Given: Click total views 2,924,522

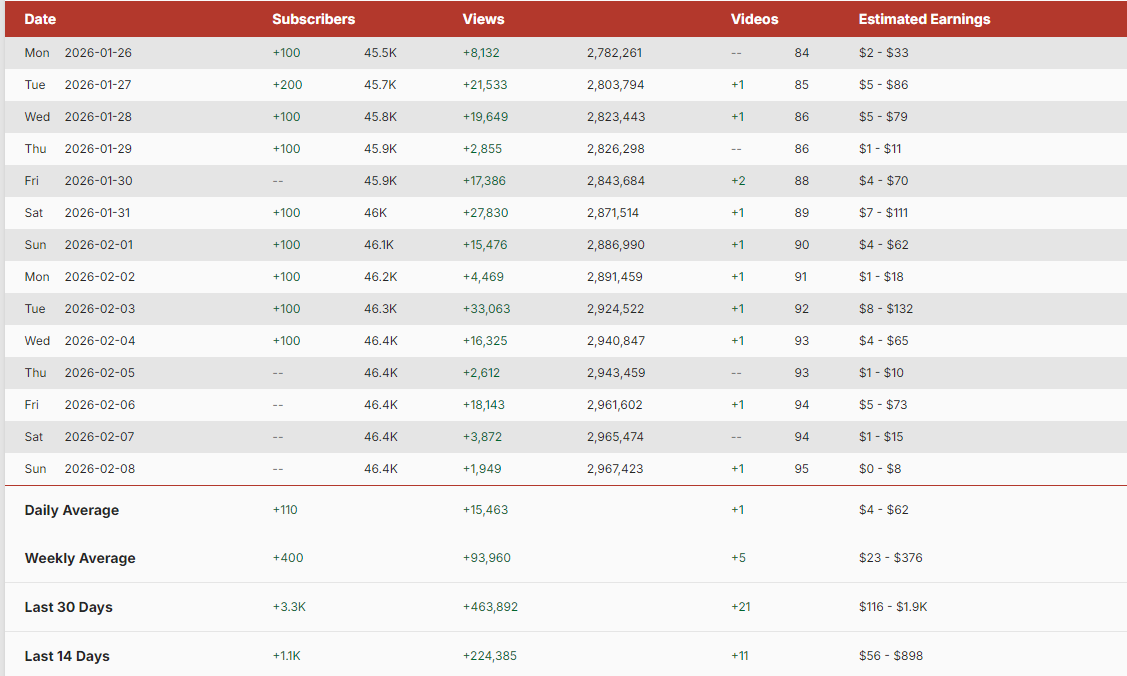Looking at the screenshot, I should pyautogui.click(x=615, y=309).
